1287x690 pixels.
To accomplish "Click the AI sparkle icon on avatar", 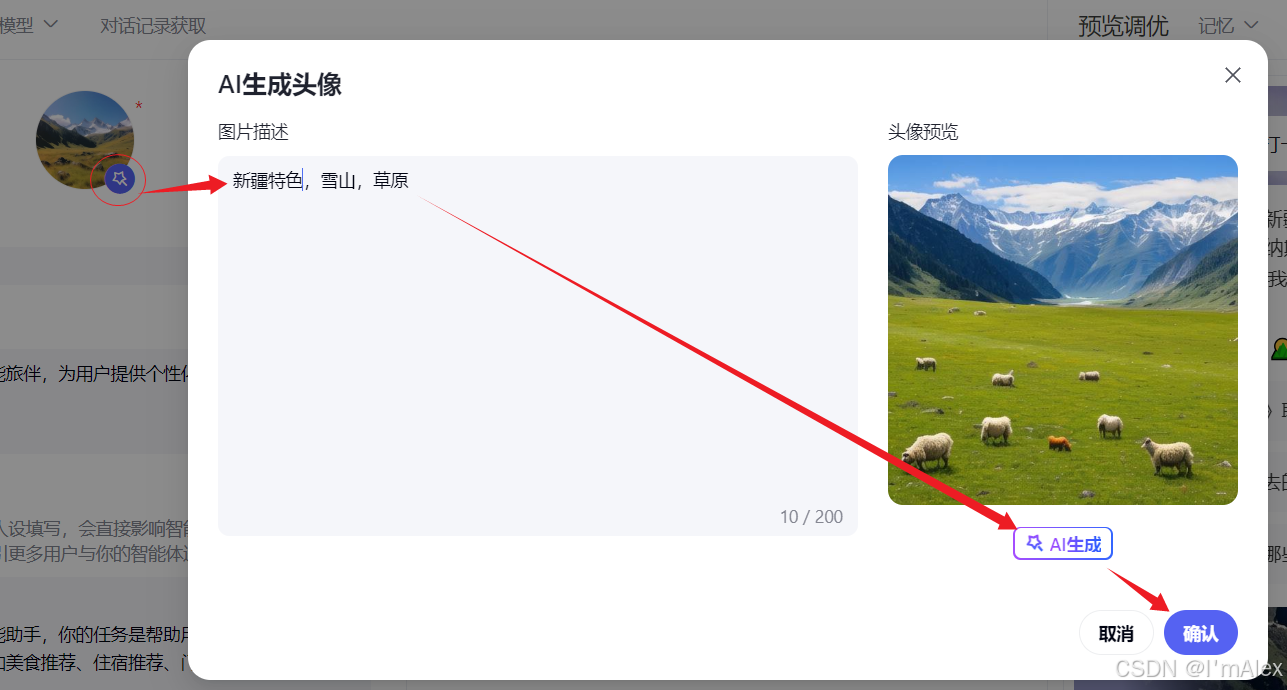I will pyautogui.click(x=119, y=180).
